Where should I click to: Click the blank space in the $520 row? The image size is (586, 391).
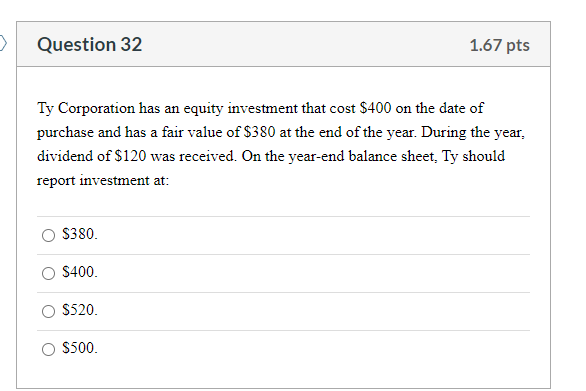[x=314, y=311]
